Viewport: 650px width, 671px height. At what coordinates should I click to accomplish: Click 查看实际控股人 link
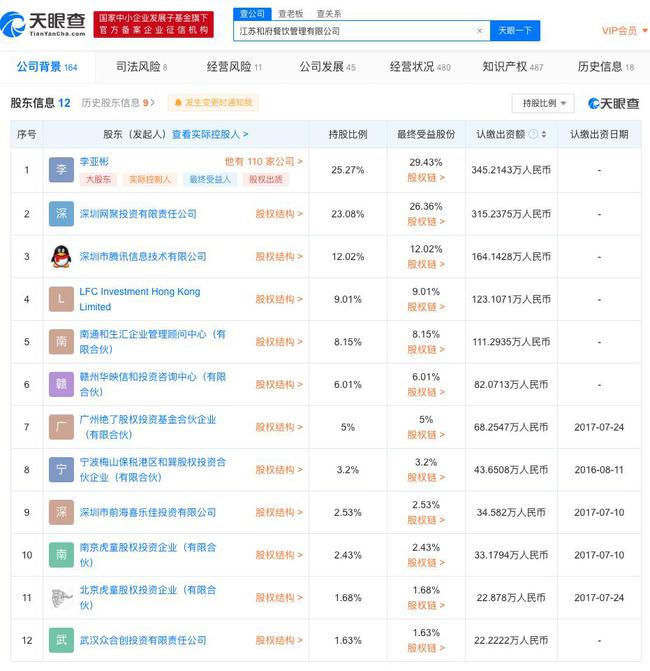[210, 134]
